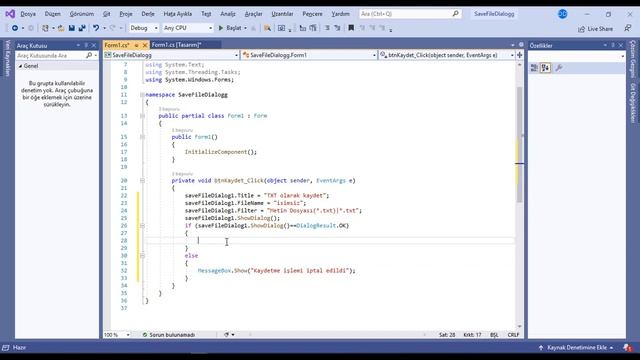Toggle pin on the Form1.cs tab
This screenshot has height=360, width=640.
[136, 45]
